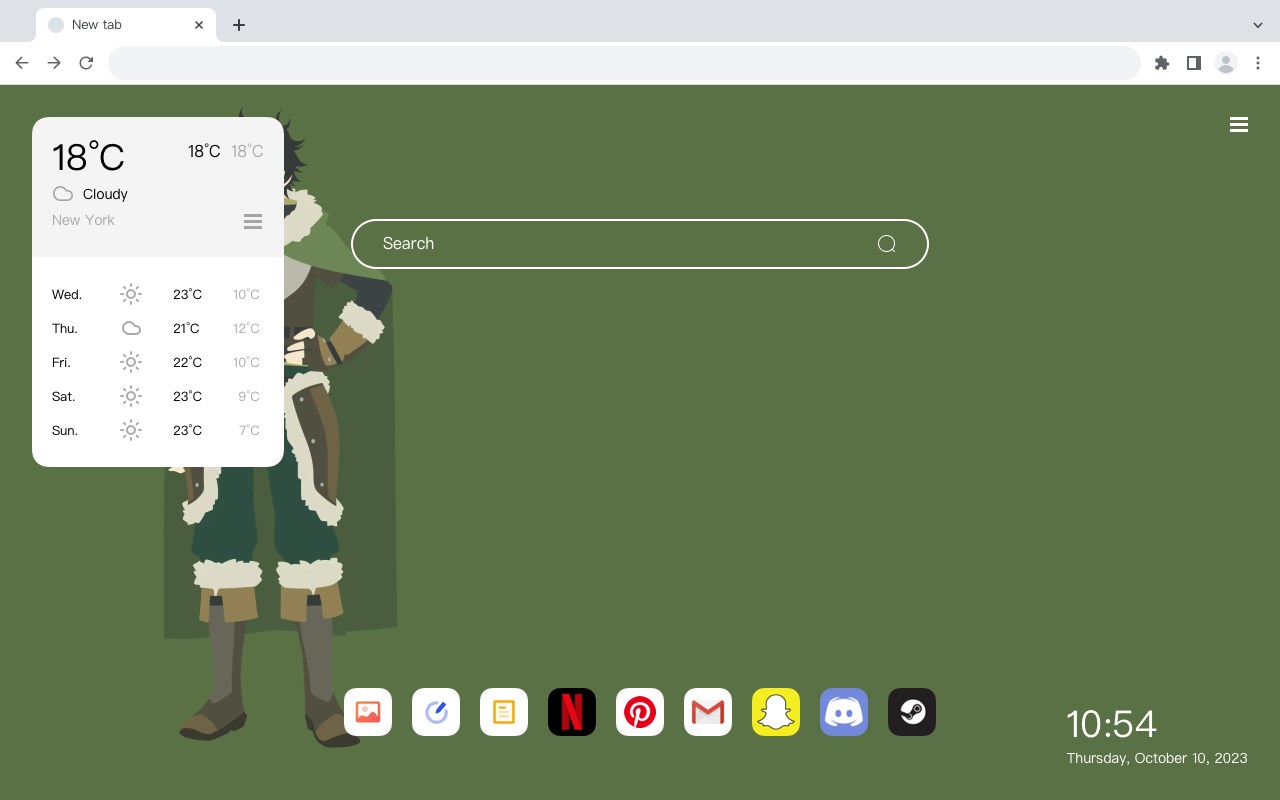Click the sunny icon for Fri.

click(x=131, y=362)
